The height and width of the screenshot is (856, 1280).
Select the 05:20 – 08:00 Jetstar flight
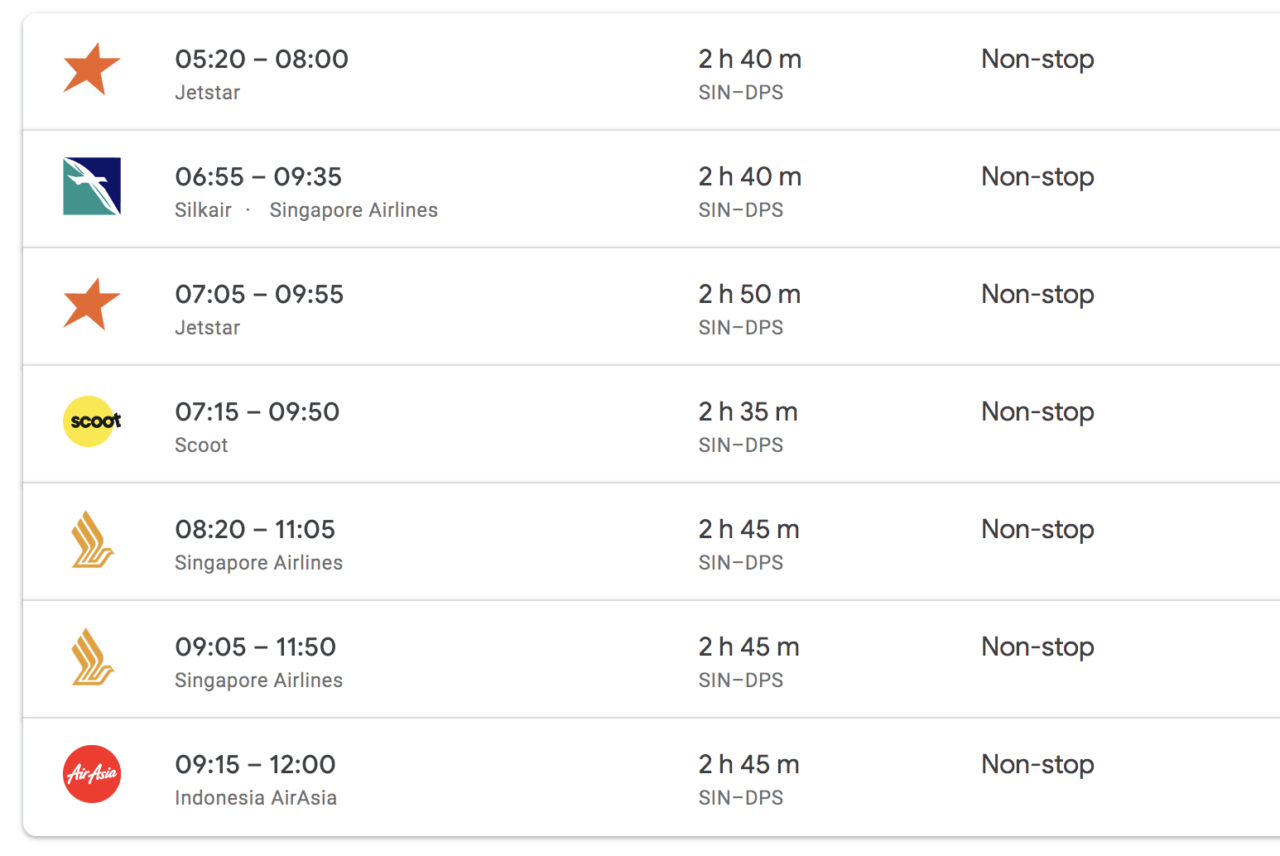pos(651,72)
